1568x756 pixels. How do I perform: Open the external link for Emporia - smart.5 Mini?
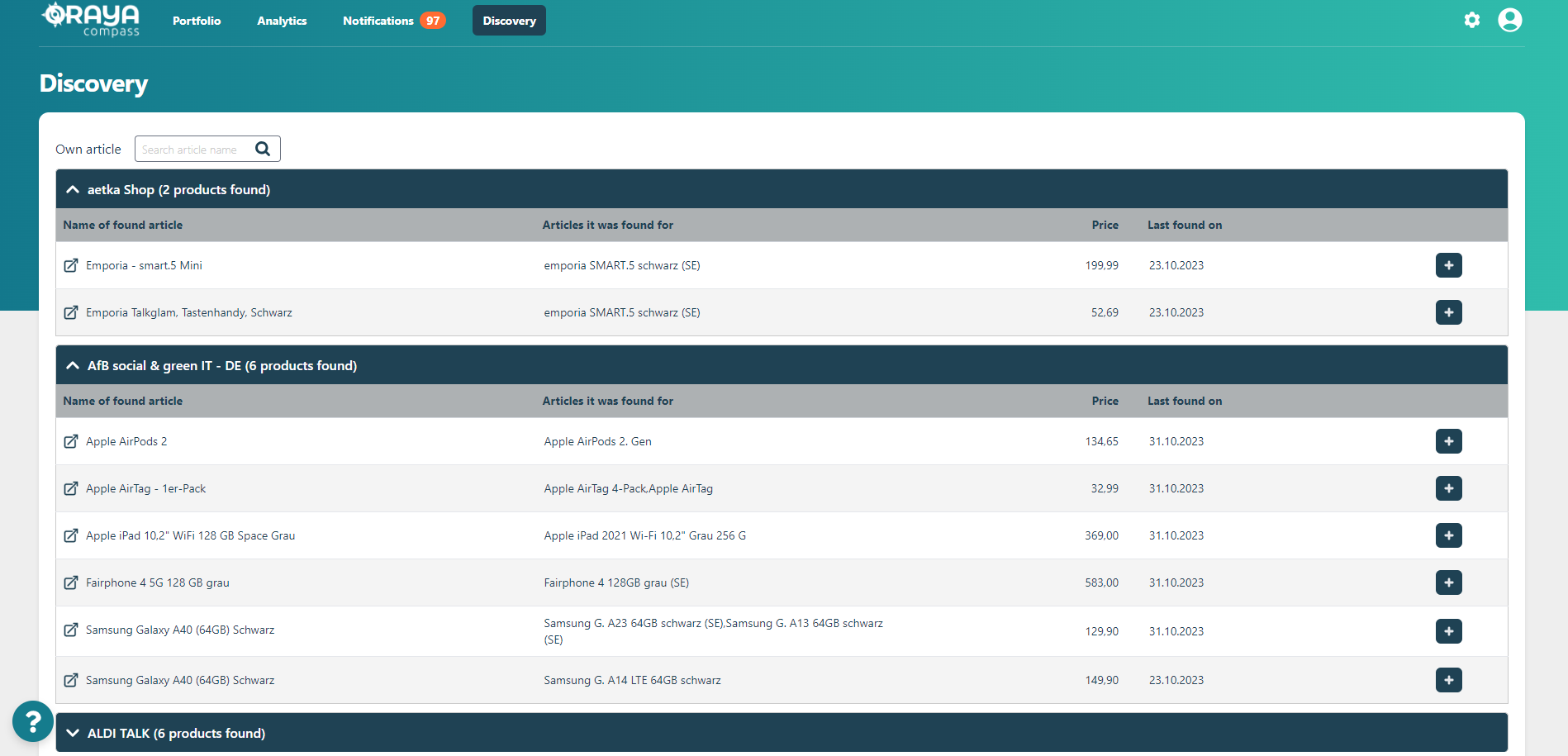click(71, 265)
